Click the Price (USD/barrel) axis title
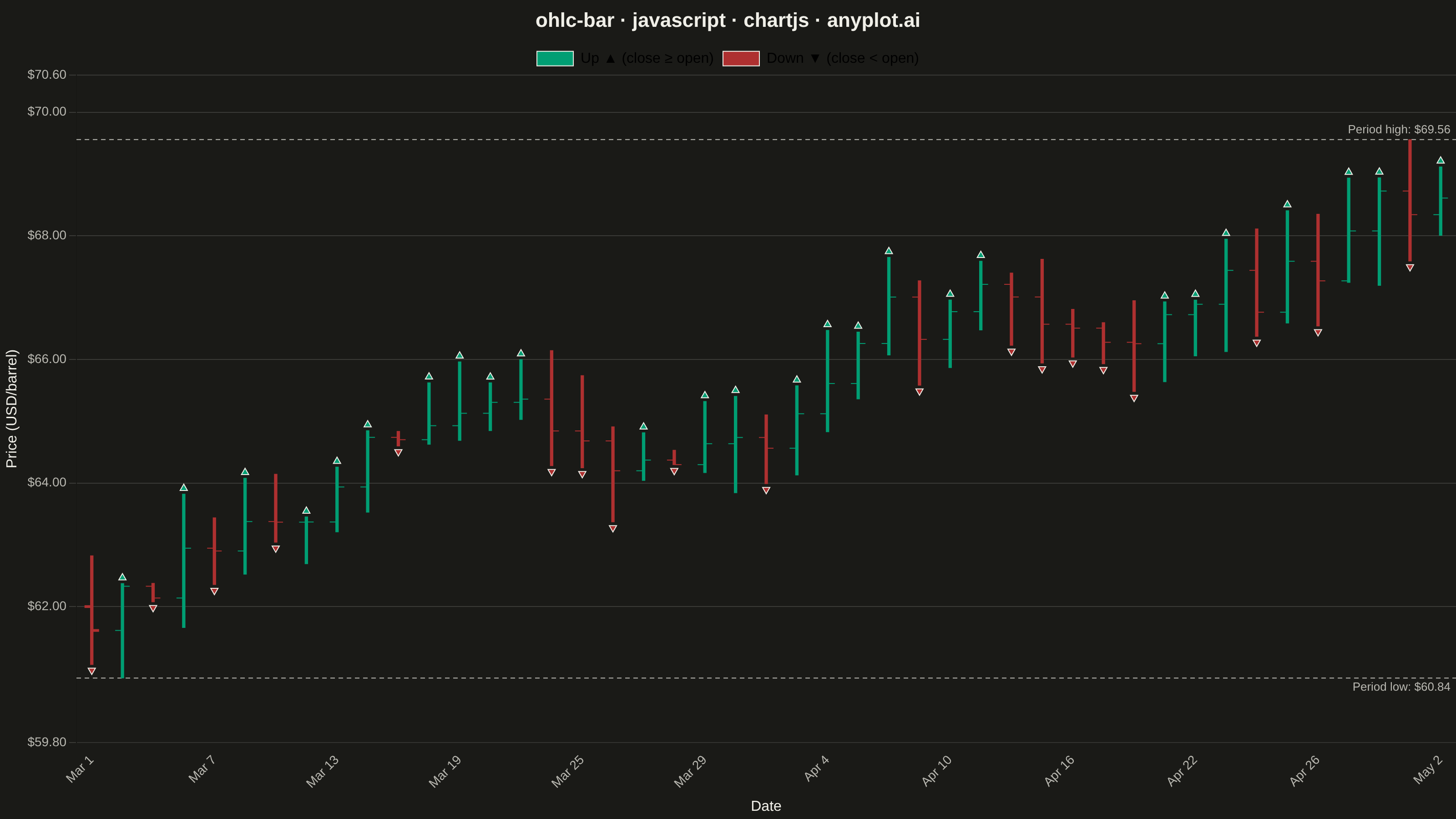The height and width of the screenshot is (819, 1456). (12, 409)
